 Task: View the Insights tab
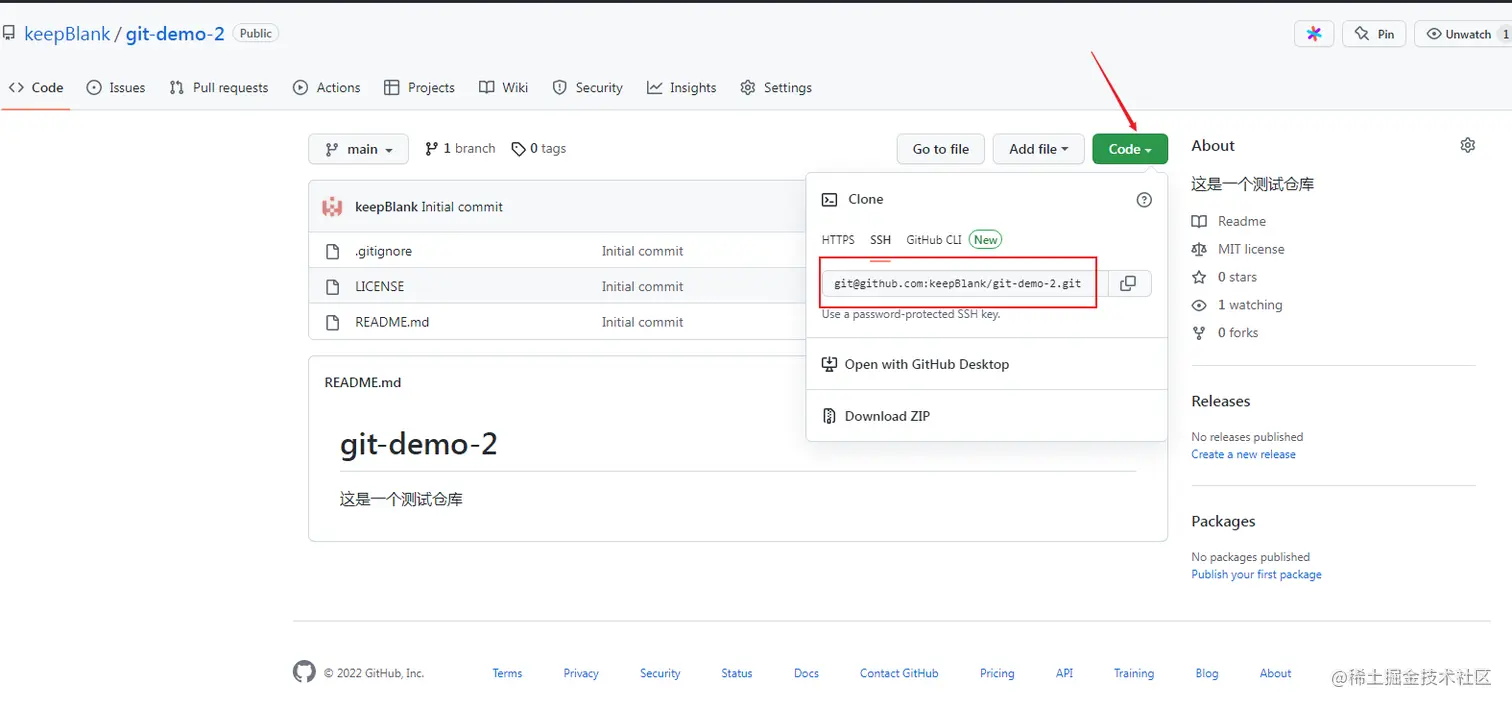pyautogui.click(x=682, y=88)
